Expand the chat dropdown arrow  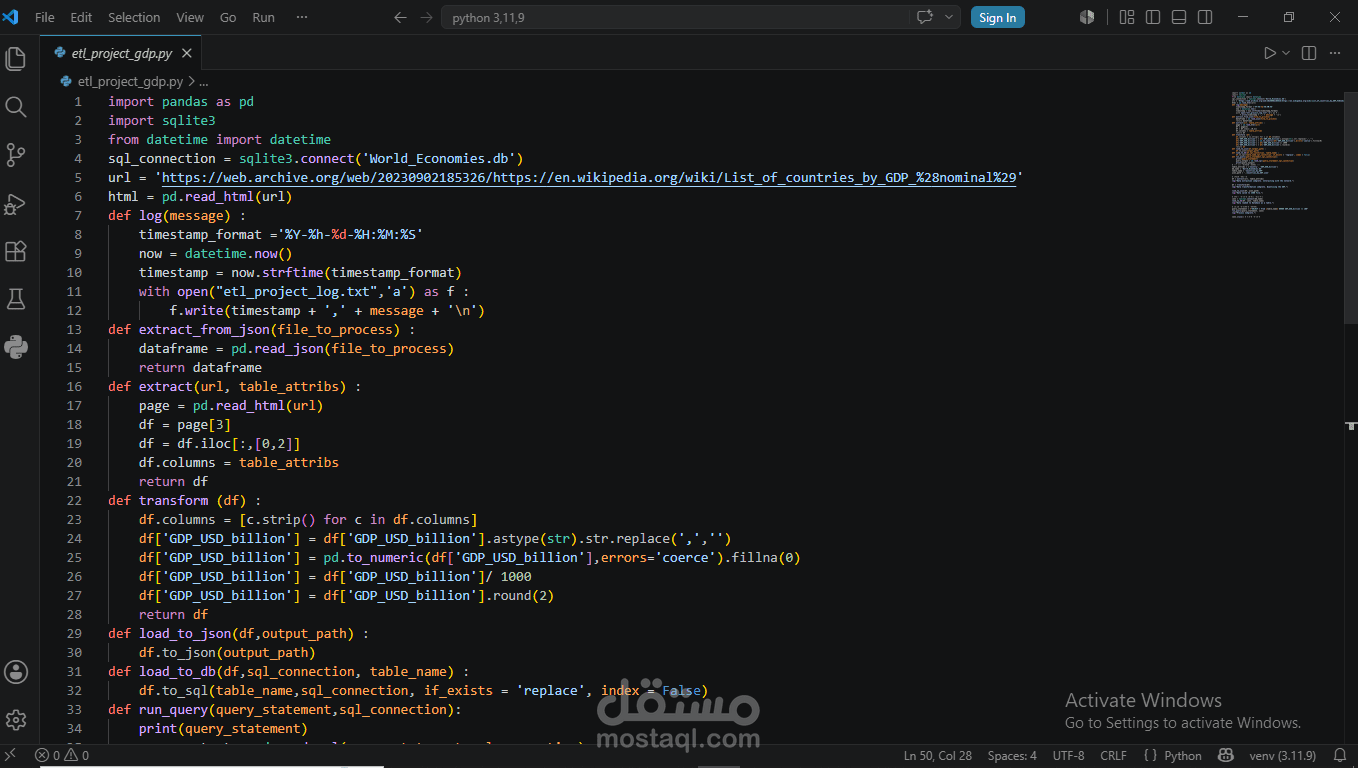(x=948, y=17)
